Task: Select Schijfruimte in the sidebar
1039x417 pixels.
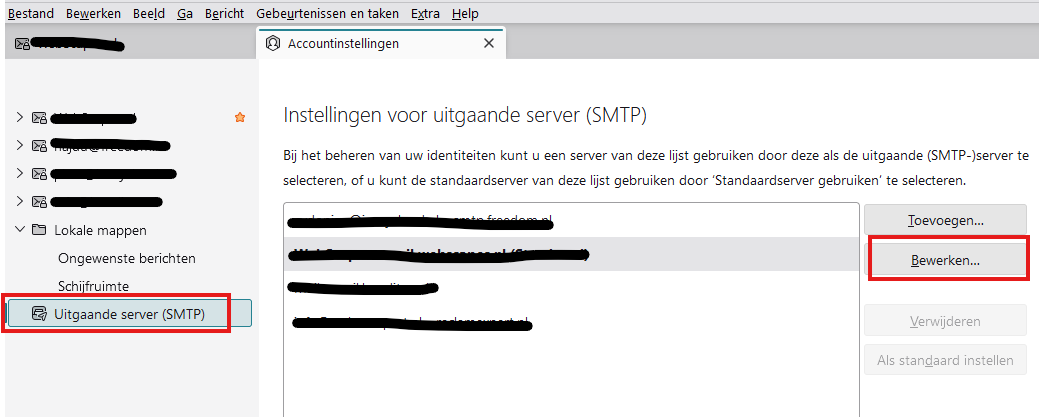Action: (x=93, y=286)
